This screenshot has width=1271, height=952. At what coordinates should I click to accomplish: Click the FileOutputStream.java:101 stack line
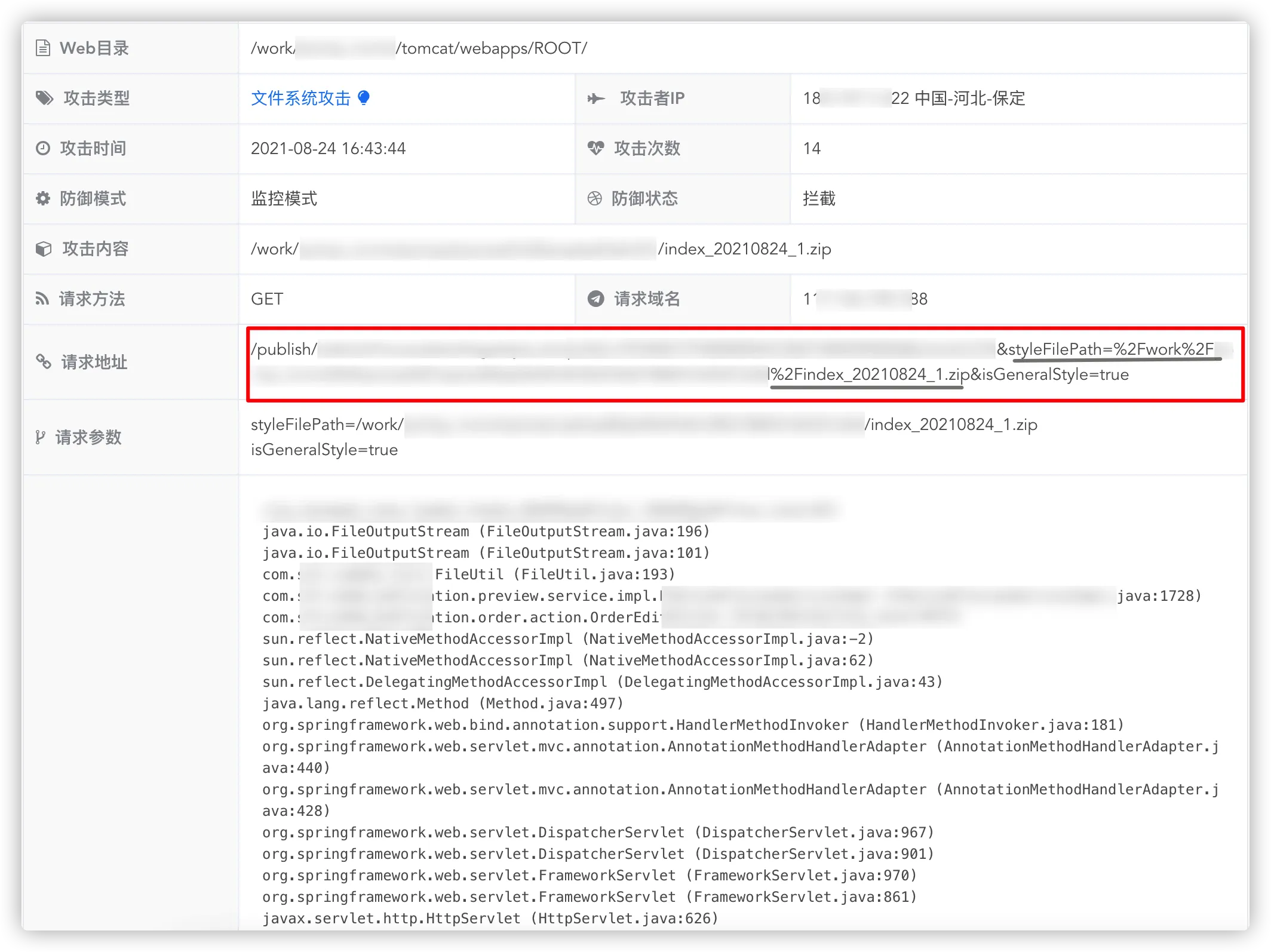[486, 552]
